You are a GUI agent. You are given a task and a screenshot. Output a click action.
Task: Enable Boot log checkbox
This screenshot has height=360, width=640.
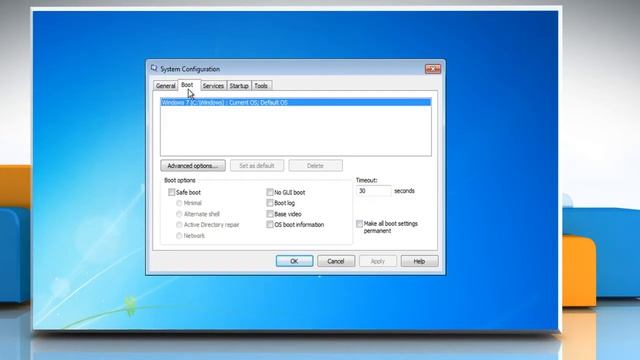[x=270, y=203]
